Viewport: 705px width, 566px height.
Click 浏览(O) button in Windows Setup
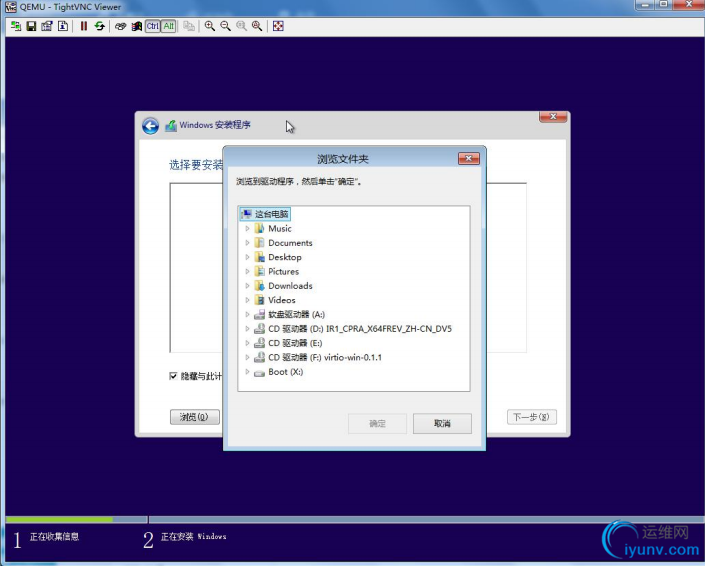pyautogui.click(x=195, y=417)
